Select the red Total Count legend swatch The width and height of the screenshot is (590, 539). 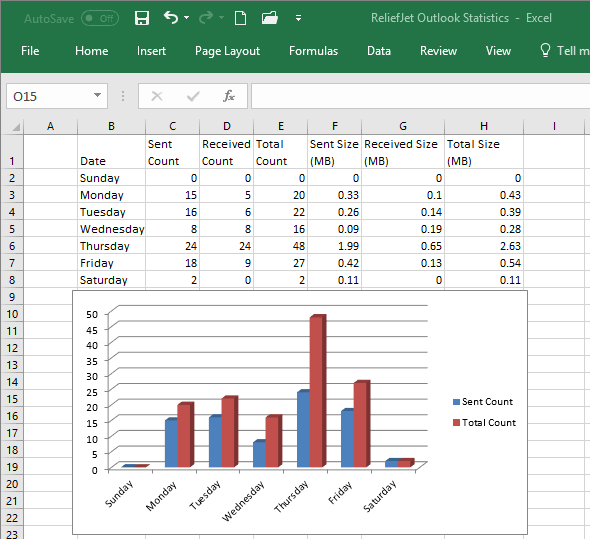[x=456, y=422]
